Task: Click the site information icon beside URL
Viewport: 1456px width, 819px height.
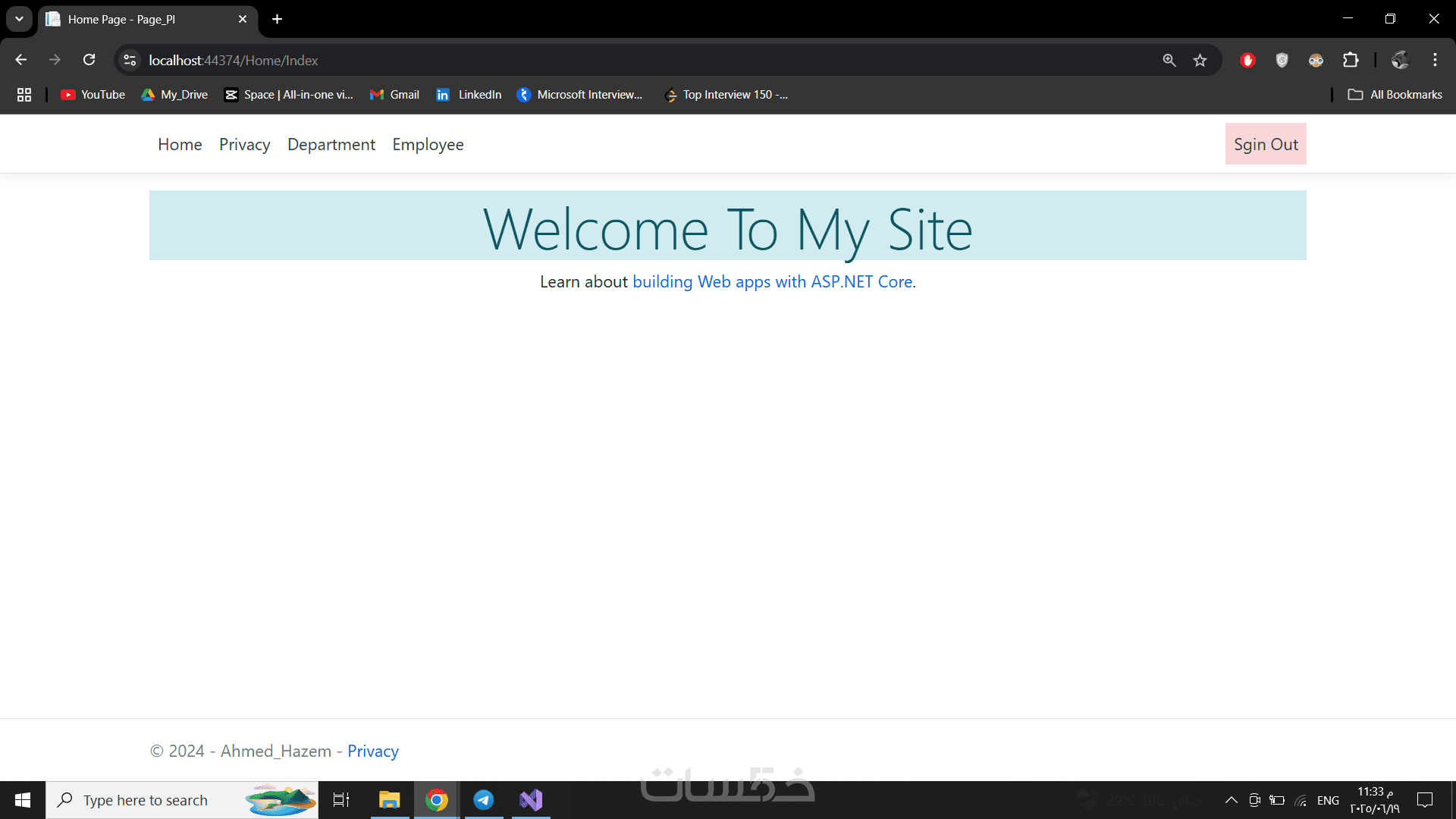Action: tap(130, 60)
